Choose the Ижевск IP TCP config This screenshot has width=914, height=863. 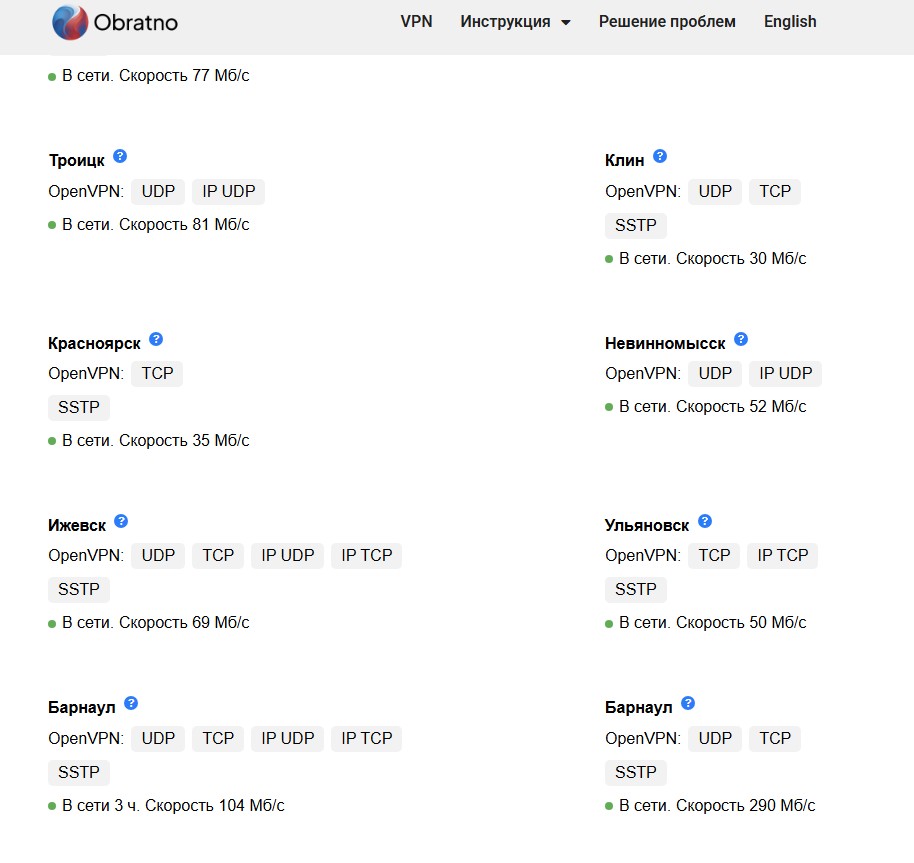(x=367, y=556)
